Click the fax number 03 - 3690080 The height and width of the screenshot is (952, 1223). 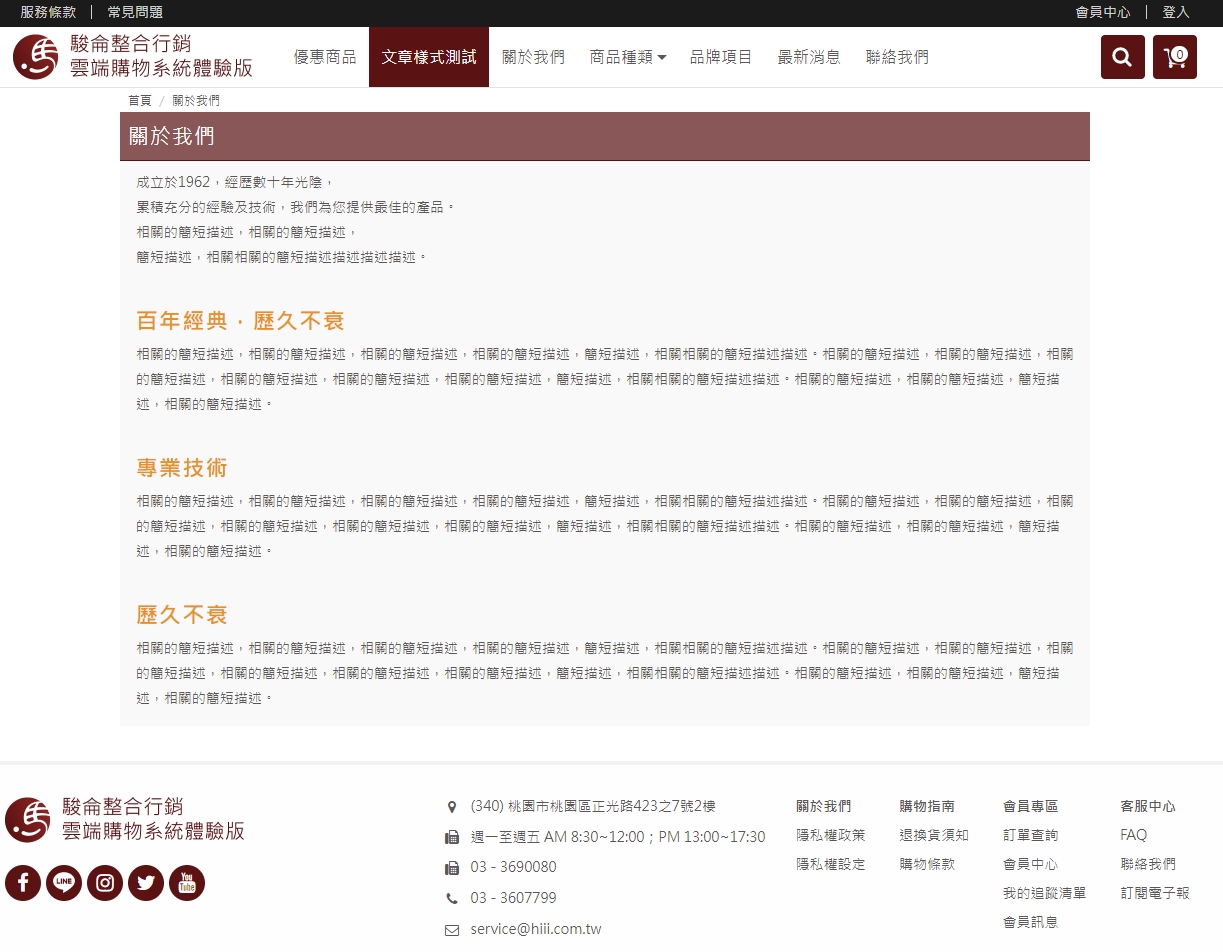click(x=513, y=868)
